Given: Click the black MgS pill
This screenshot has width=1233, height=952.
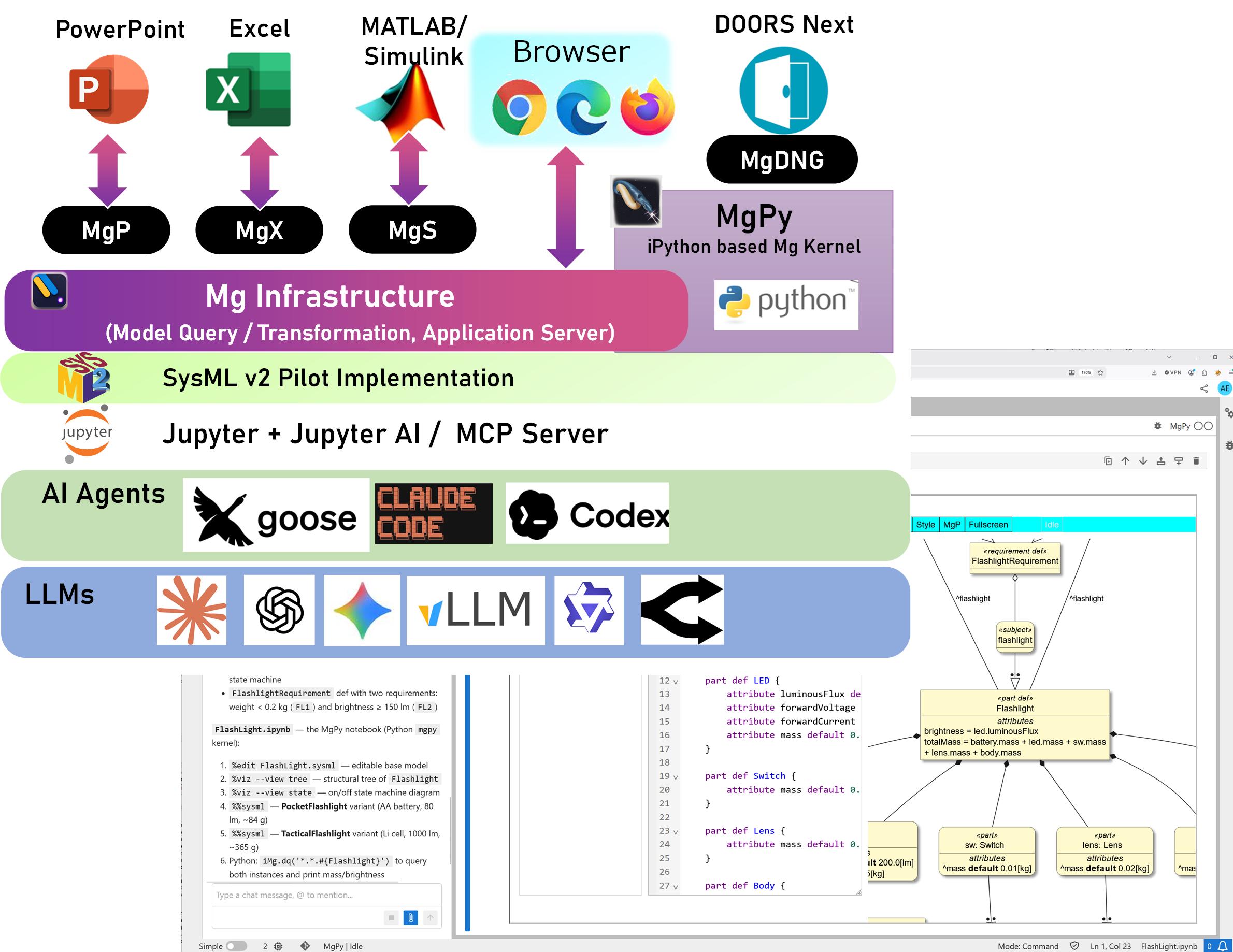Looking at the screenshot, I should click(x=413, y=229).
